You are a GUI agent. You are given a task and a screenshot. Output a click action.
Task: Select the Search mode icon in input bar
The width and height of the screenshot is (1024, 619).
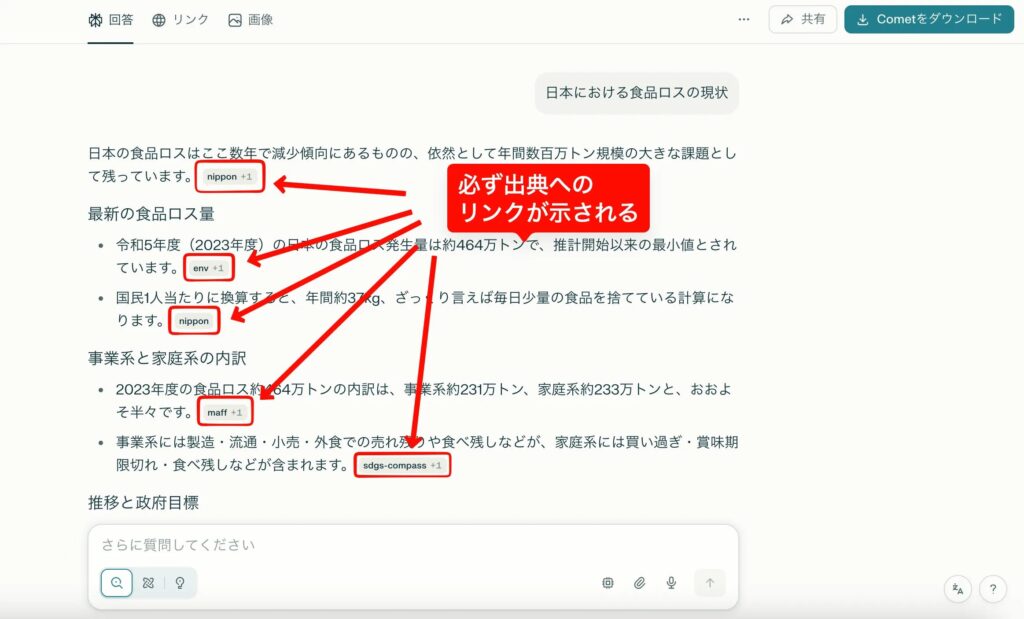coord(117,583)
